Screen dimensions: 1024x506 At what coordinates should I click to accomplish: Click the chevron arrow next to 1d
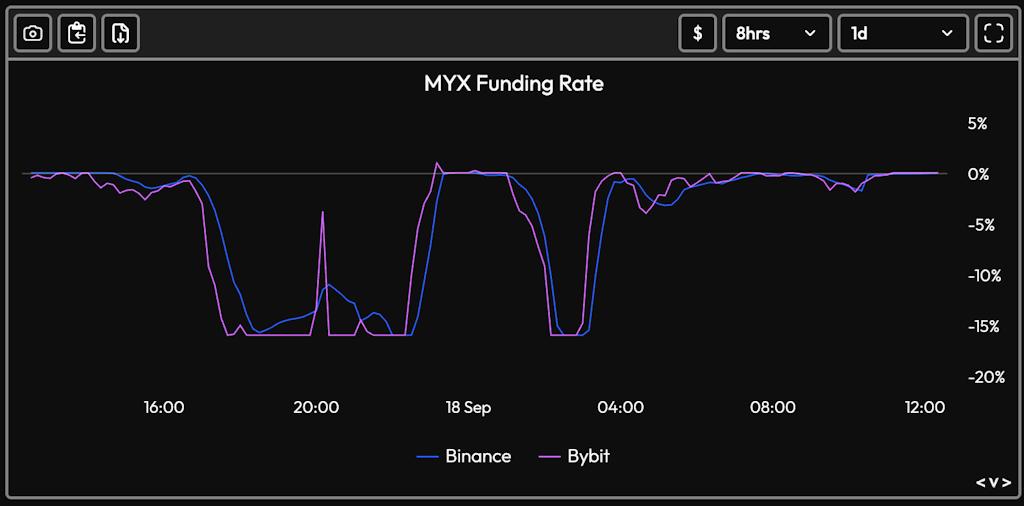point(946,33)
